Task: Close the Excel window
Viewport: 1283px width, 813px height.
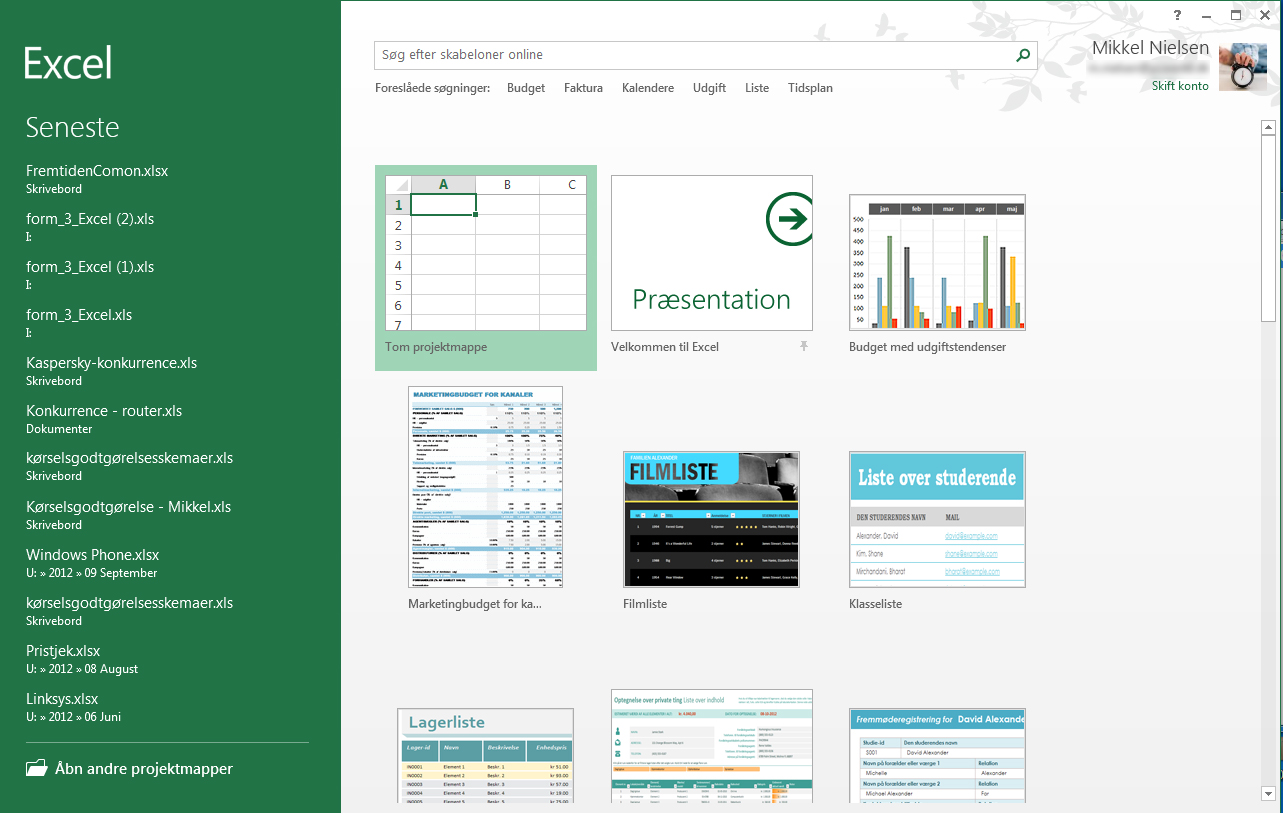Action: coord(1264,15)
